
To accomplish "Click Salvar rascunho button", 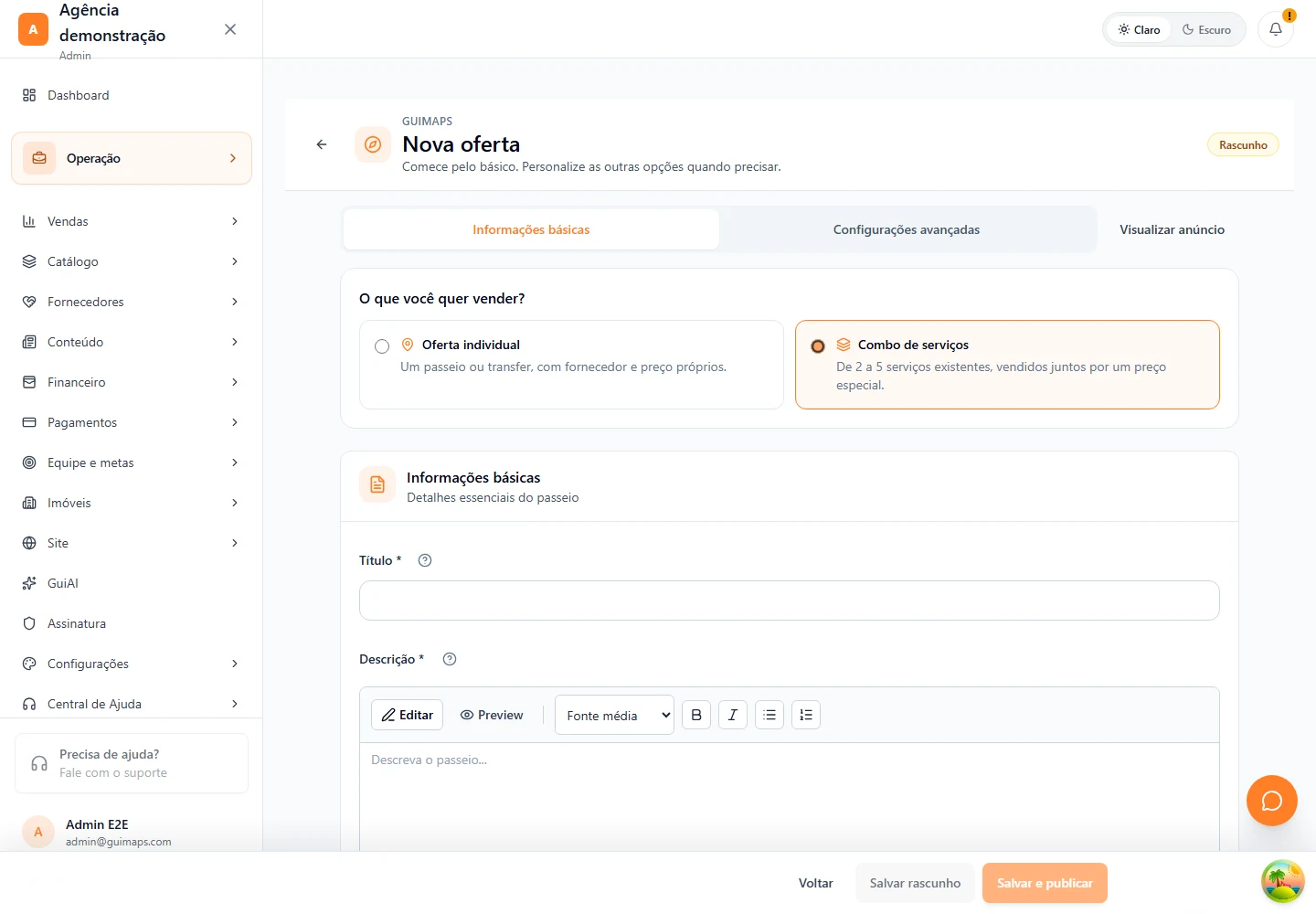I will click(915, 883).
